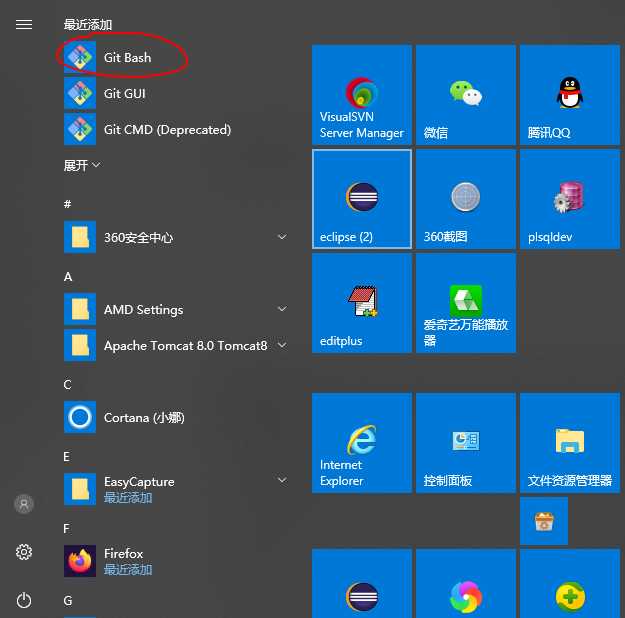Screen dimensions: 625x618
Task: Open the 控制面板 tile
Action: pos(466,443)
